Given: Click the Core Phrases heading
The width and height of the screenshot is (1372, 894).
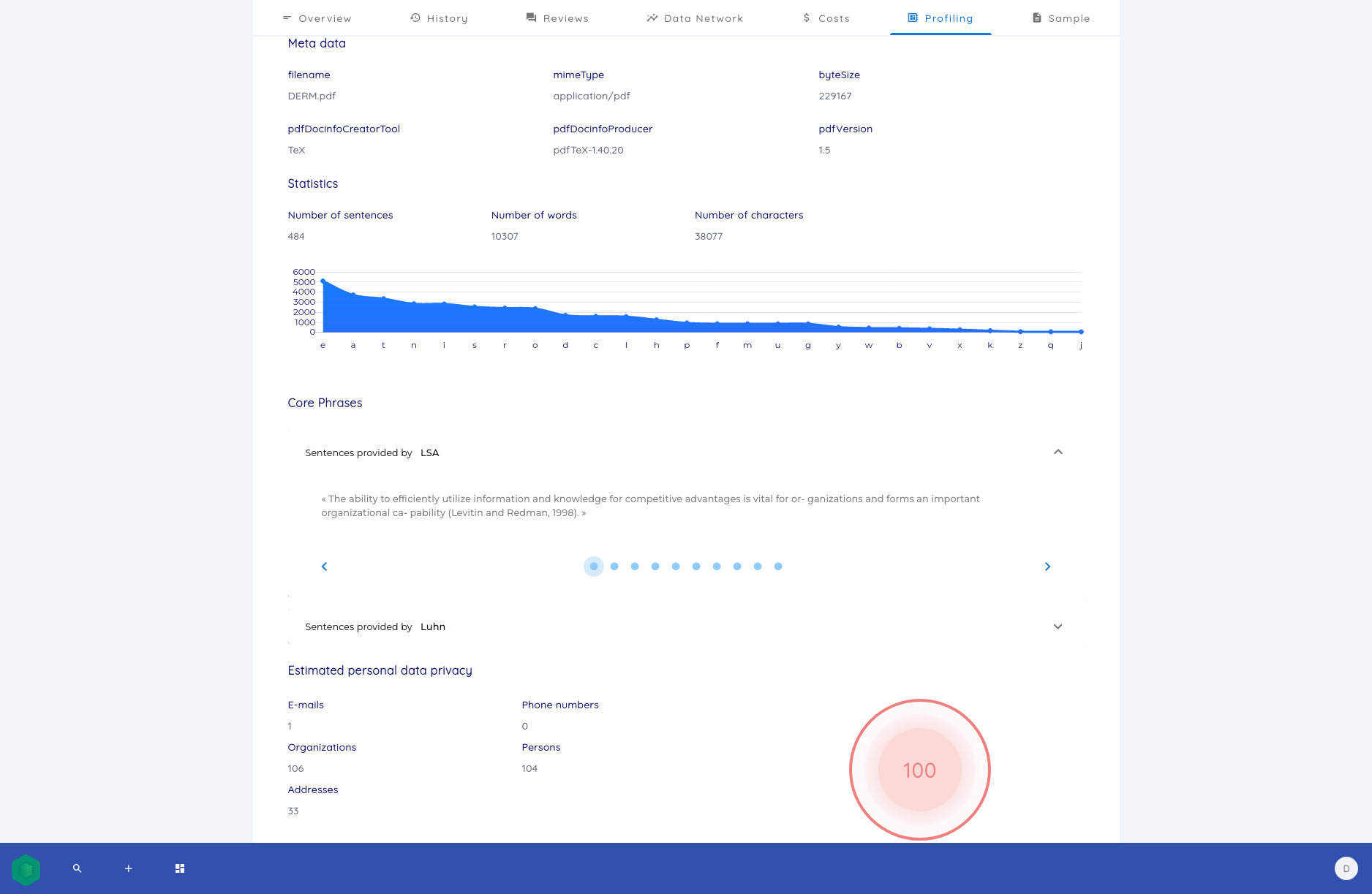Looking at the screenshot, I should (325, 403).
